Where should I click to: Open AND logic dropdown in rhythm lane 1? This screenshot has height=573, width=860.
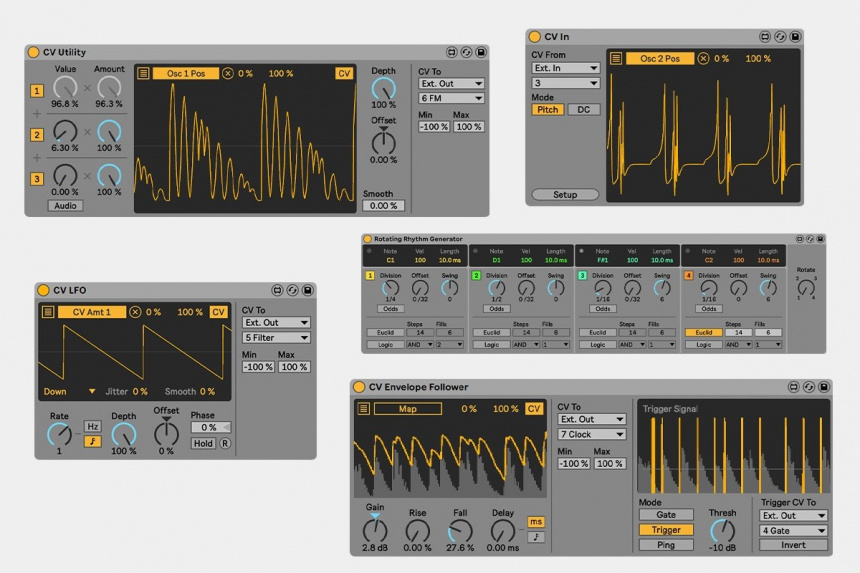click(x=420, y=344)
